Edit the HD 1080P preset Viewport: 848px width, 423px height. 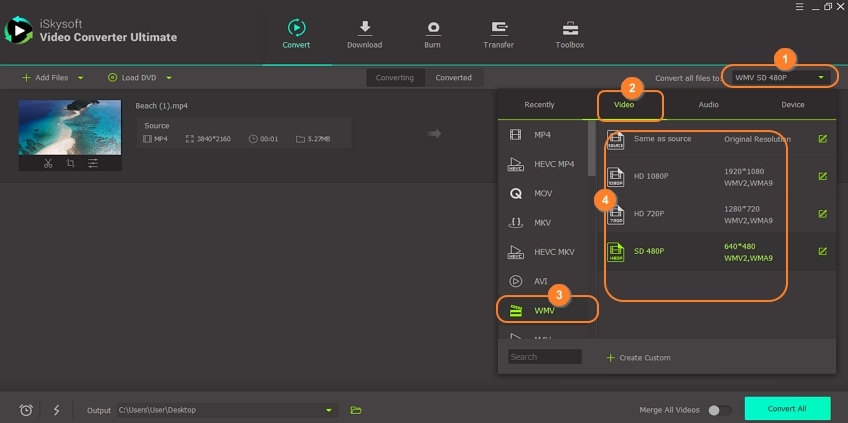823,176
